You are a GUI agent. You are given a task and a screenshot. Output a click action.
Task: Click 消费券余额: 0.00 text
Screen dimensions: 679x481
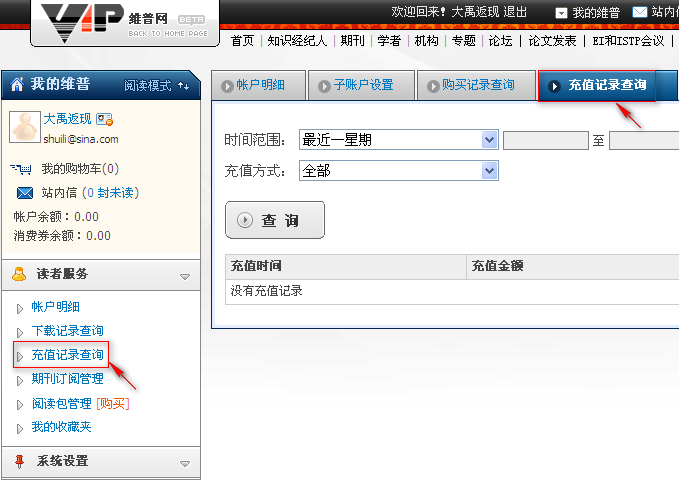[62, 236]
